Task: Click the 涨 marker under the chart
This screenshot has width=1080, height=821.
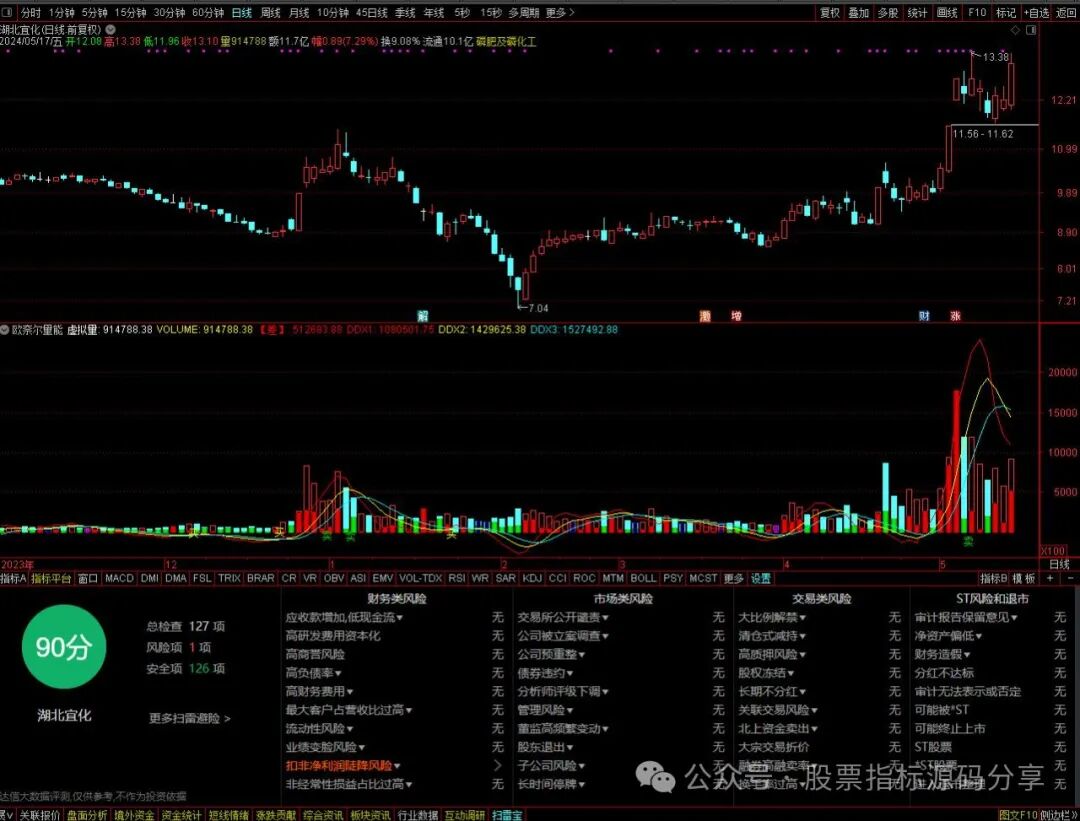Action: [955, 316]
